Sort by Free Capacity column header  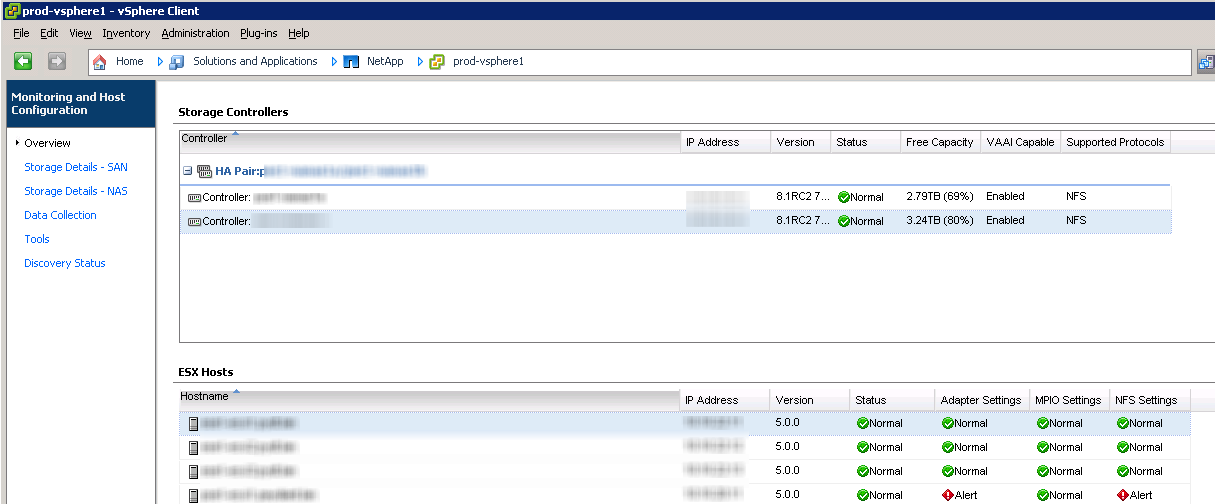pos(940,142)
